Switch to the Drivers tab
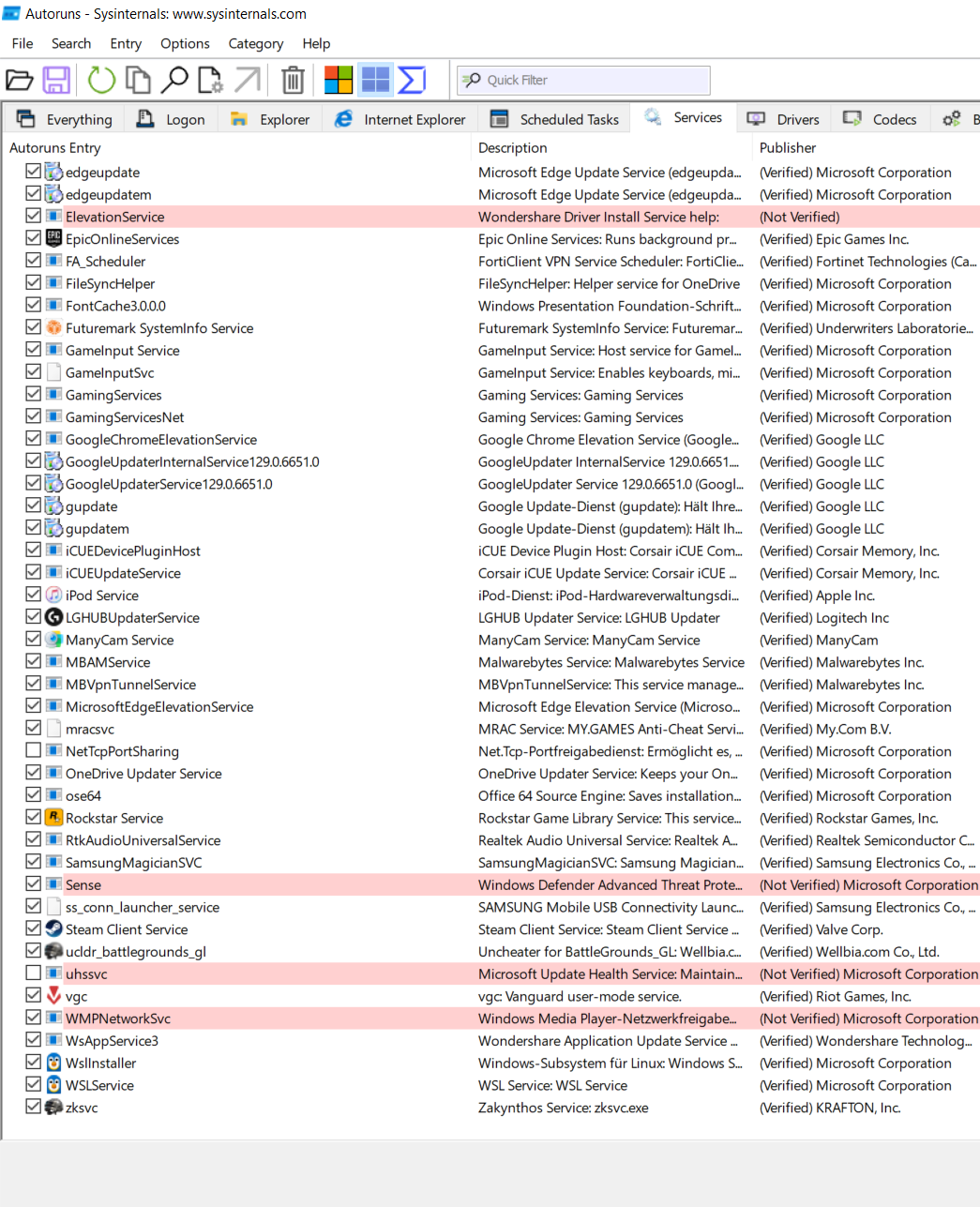Screen dimensions: 980x1207 point(783,119)
